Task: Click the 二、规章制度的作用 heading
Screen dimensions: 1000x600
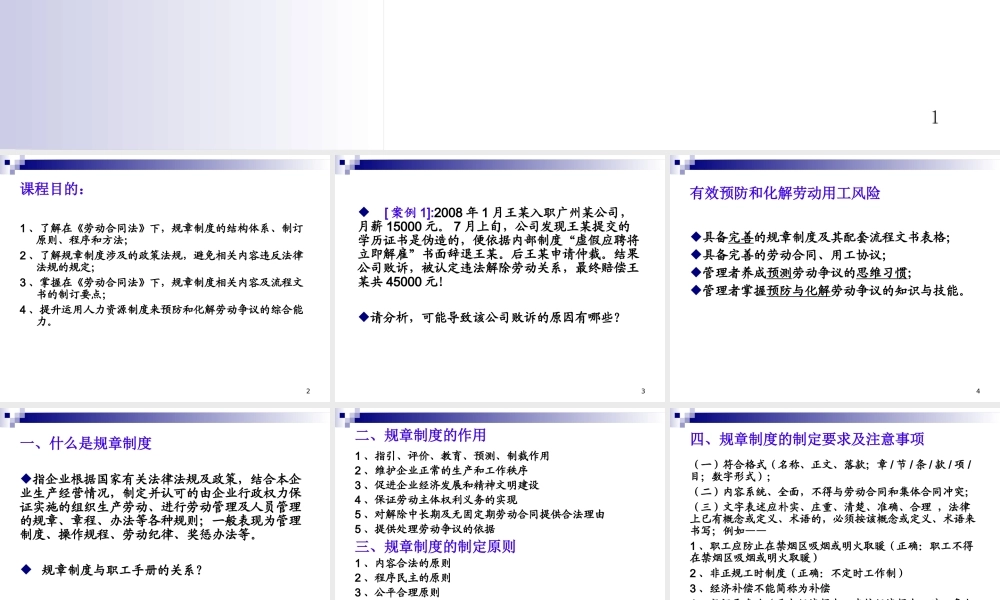Action: coord(420,435)
